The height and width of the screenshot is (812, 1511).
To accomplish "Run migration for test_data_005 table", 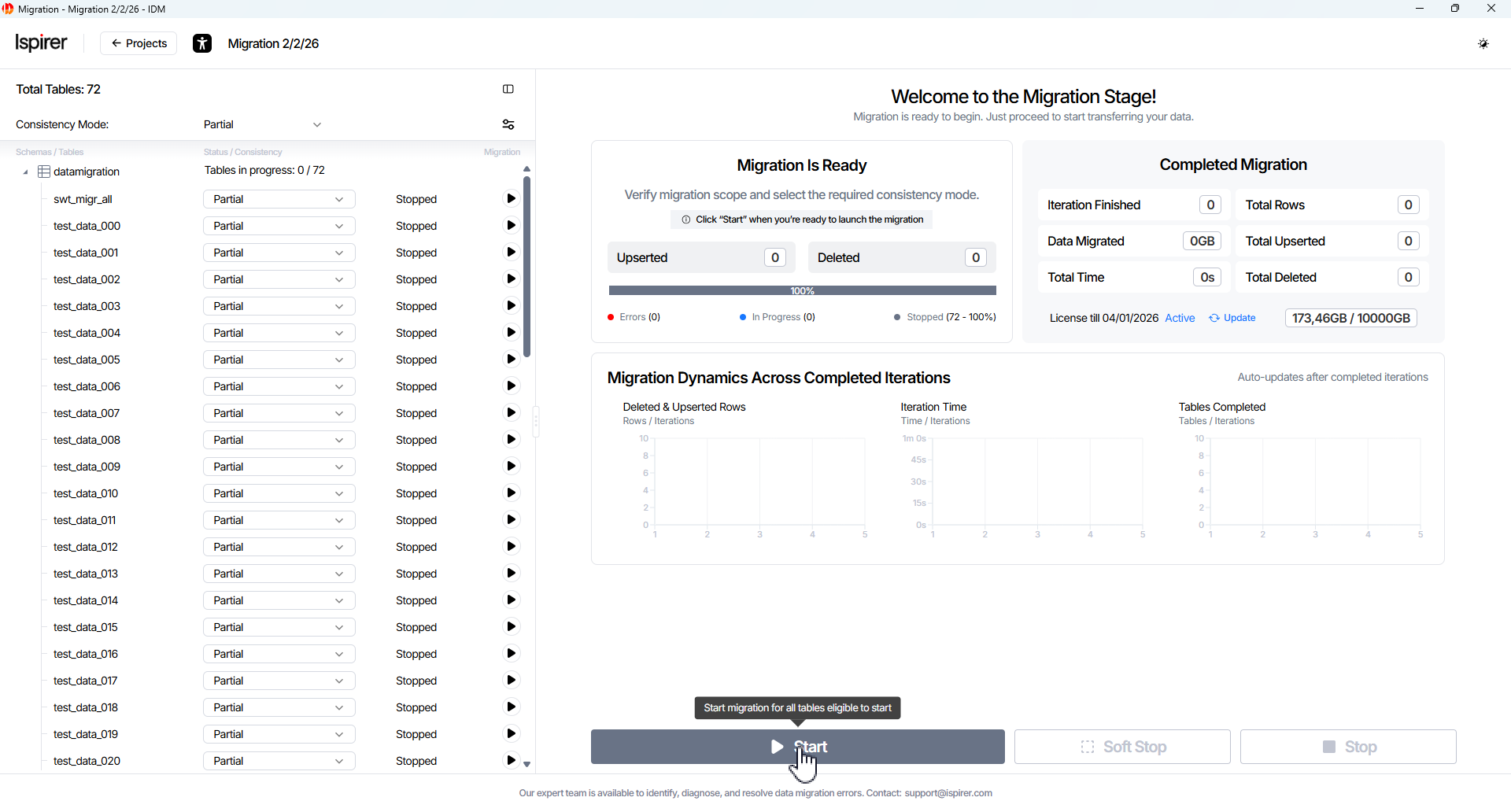I will pos(511,360).
